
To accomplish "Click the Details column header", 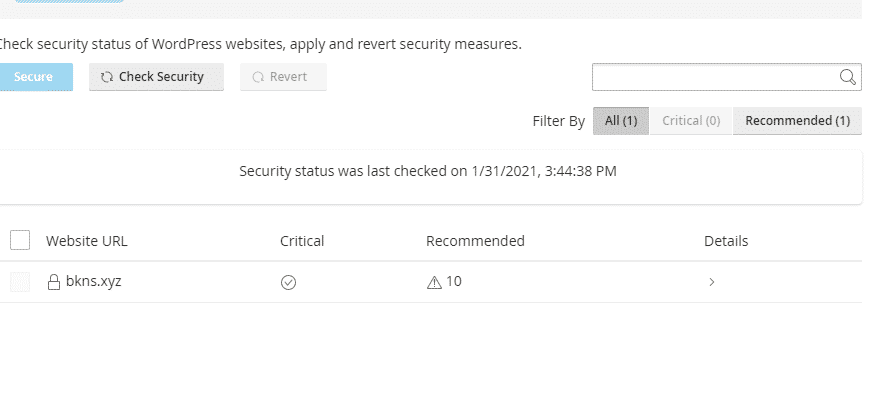I will coord(726,241).
